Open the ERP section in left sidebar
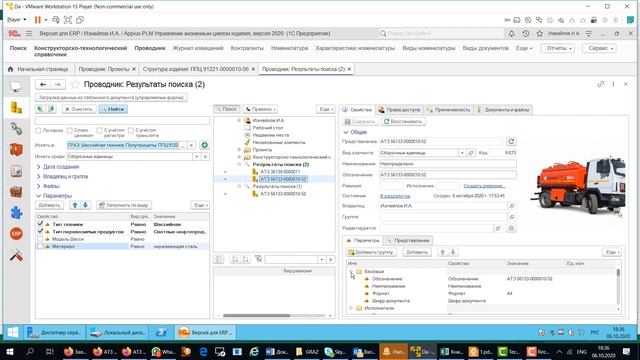The height and width of the screenshot is (360, 640). click(16, 234)
